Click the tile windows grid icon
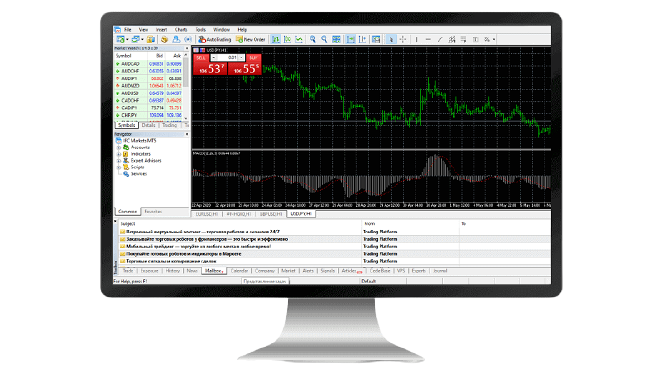 (336, 39)
